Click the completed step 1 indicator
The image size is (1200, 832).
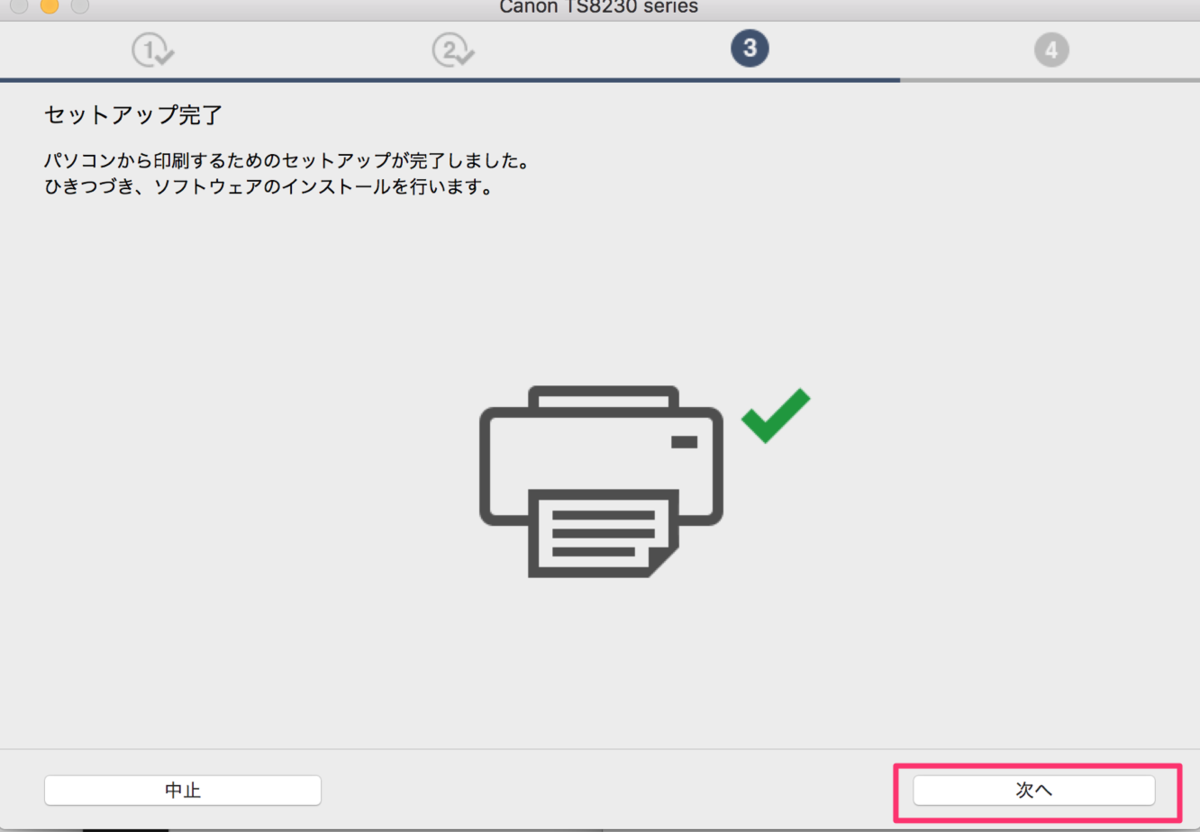152,48
